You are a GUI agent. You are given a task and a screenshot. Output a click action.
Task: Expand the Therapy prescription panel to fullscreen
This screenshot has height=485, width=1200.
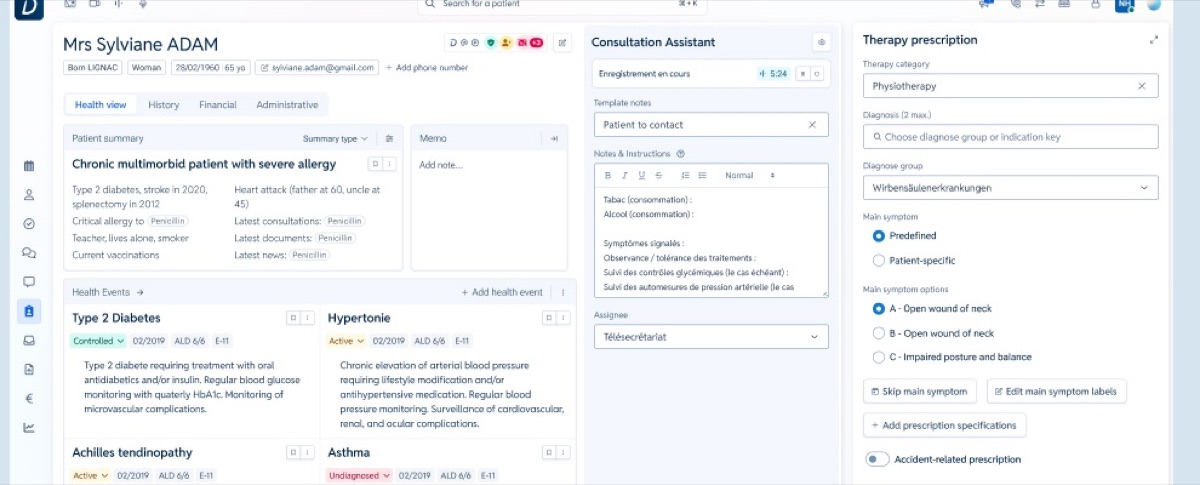coord(1154,40)
